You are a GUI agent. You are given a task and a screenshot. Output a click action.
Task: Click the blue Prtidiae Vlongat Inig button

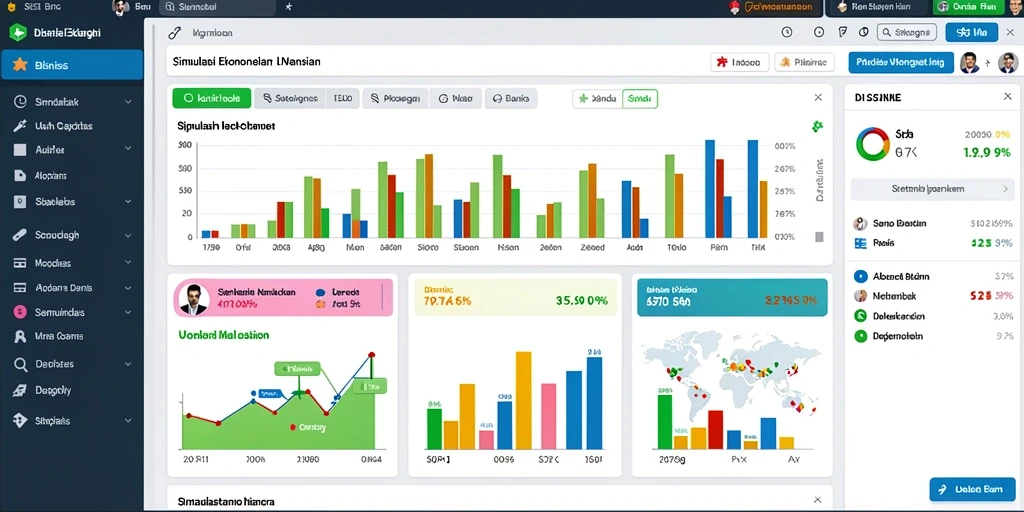click(901, 63)
